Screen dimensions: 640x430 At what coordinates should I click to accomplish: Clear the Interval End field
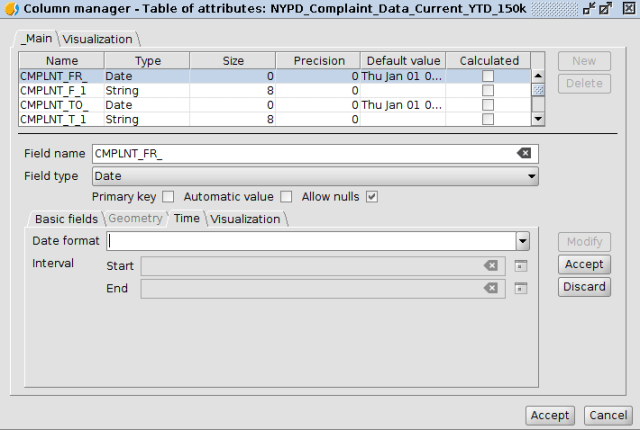pos(490,288)
